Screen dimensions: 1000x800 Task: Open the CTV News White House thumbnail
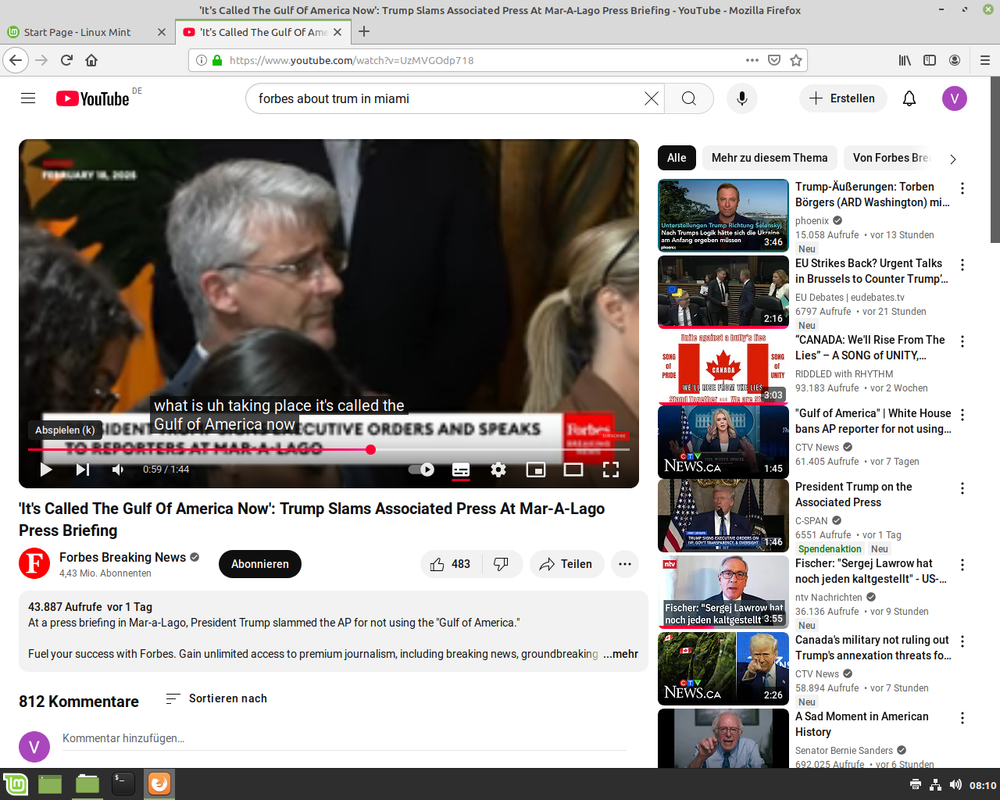(x=723, y=442)
